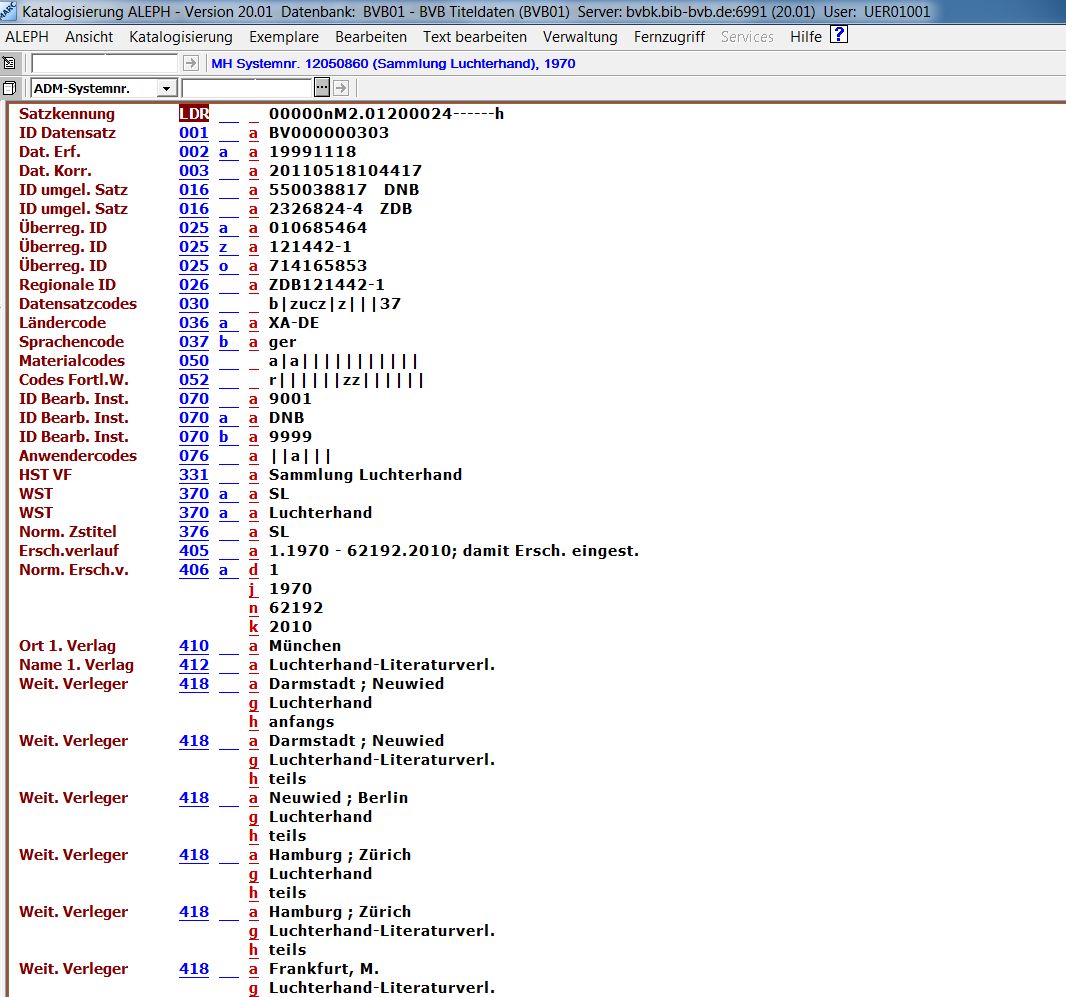The width and height of the screenshot is (1066, 997).
Task: Open the Katalogisierung menu
Action: point(181,37)
